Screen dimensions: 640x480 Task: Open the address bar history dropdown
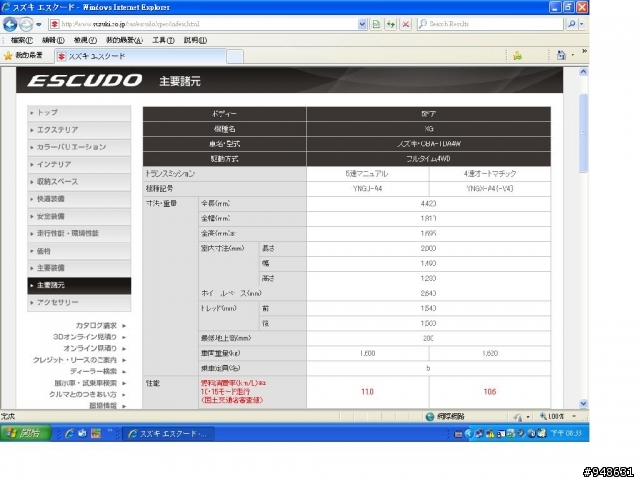point(362,24)
